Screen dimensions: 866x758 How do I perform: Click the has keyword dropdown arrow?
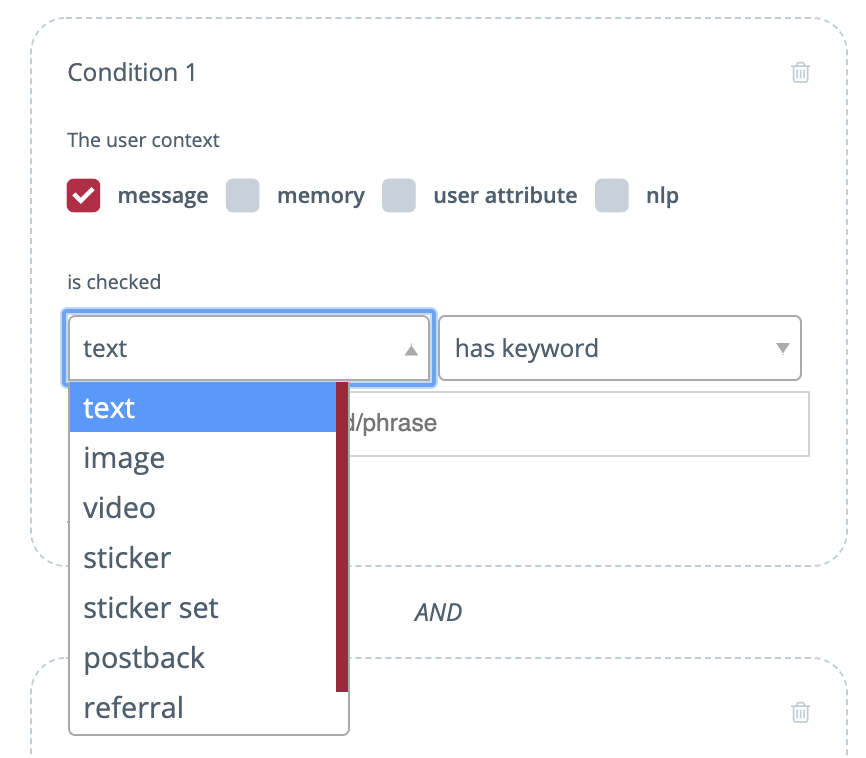click(782, 349)
